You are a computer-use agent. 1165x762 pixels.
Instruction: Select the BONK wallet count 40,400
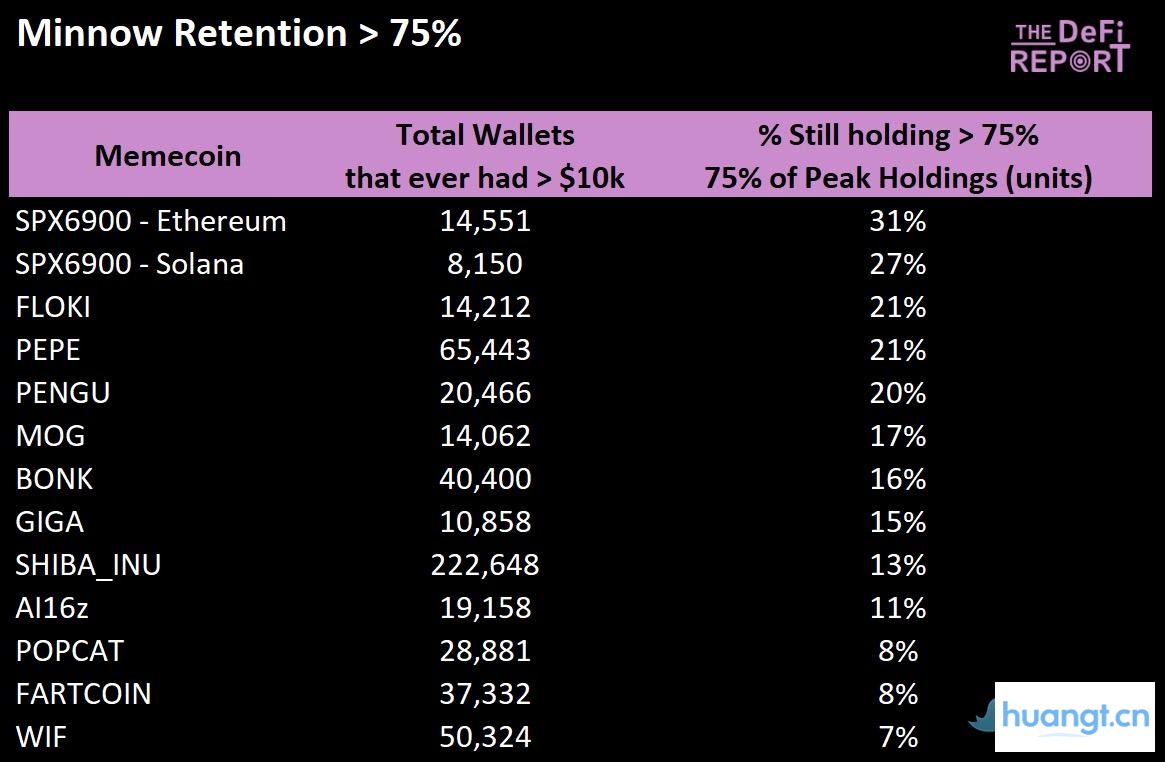click(x=485, y=479)
